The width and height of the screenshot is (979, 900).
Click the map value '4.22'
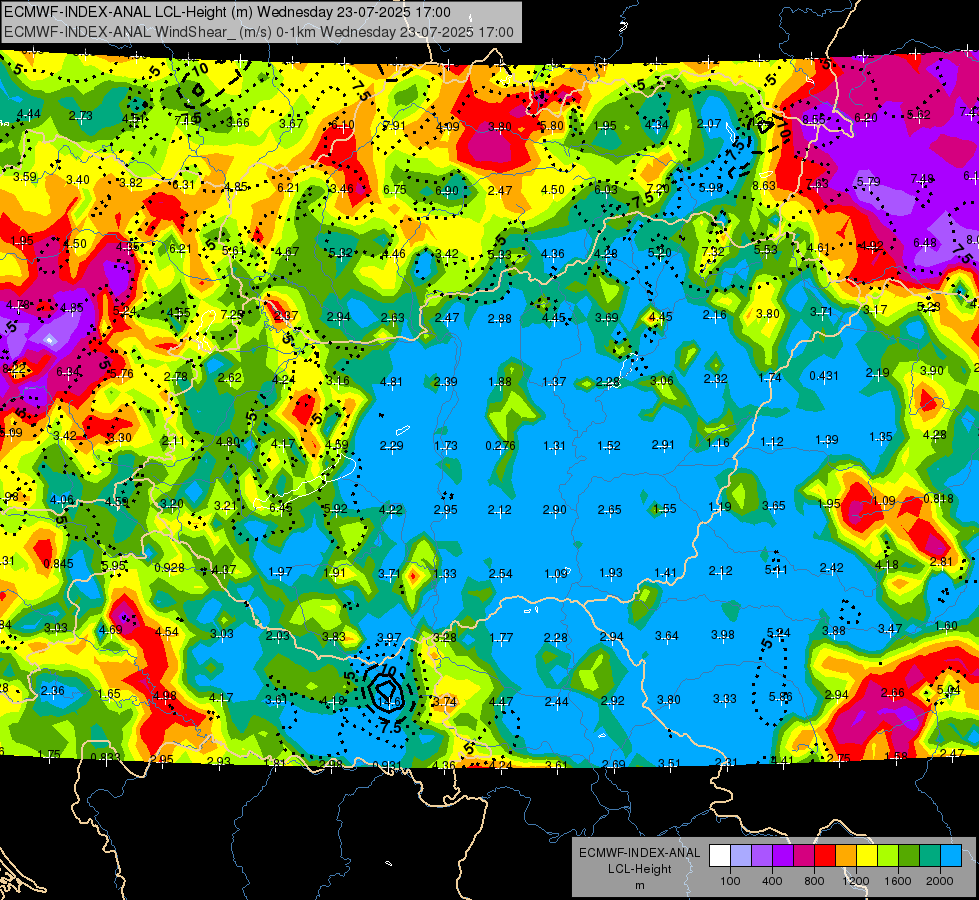[391, 510]
